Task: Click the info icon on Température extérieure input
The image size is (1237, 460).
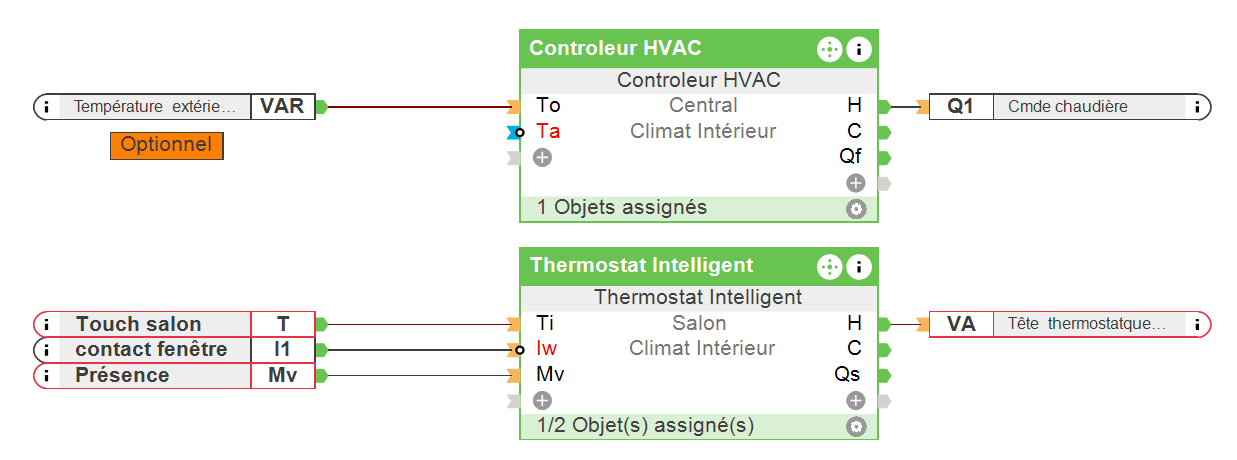Action: point(47,106)
